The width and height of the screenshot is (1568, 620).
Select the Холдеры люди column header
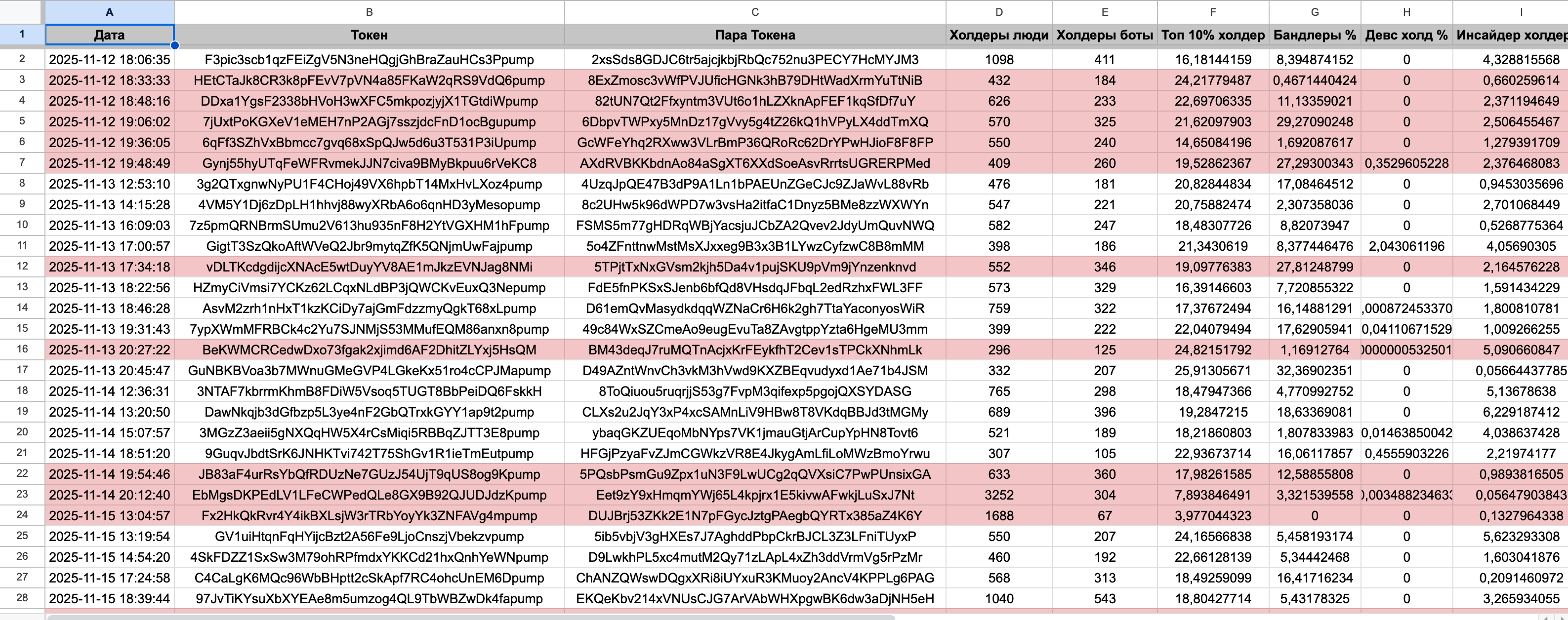(x=998, y=35)
